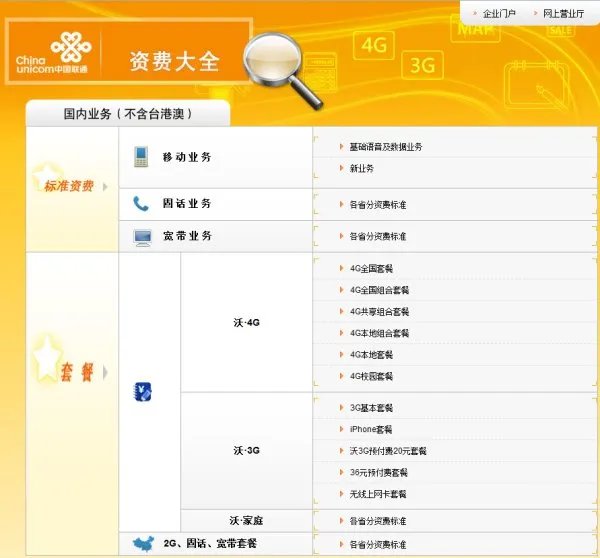Open the 36元预付费套餐 link
Image resolution: width=600 pixels, height=558 pixels.
tap(378, 473)
